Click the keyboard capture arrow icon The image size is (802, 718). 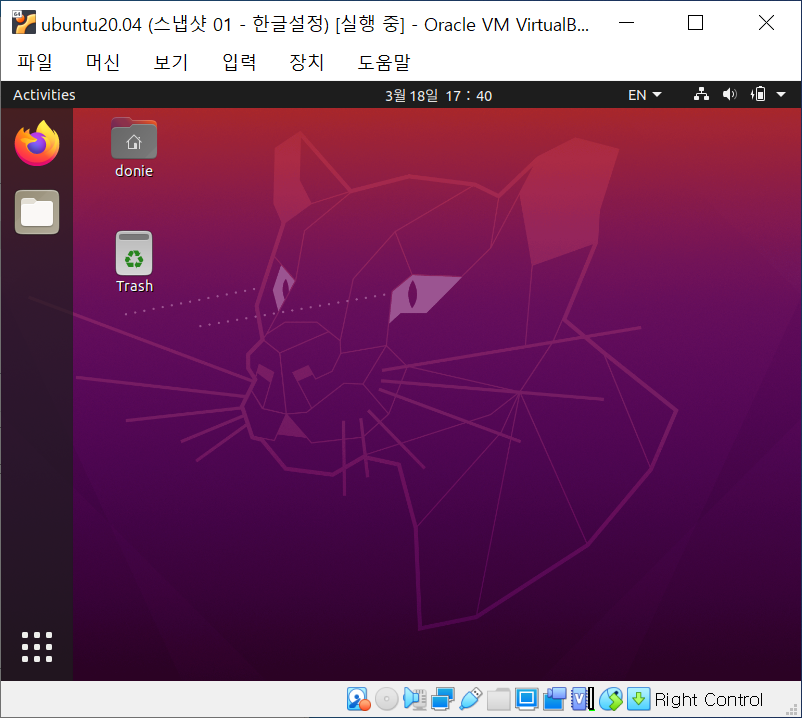638,699
